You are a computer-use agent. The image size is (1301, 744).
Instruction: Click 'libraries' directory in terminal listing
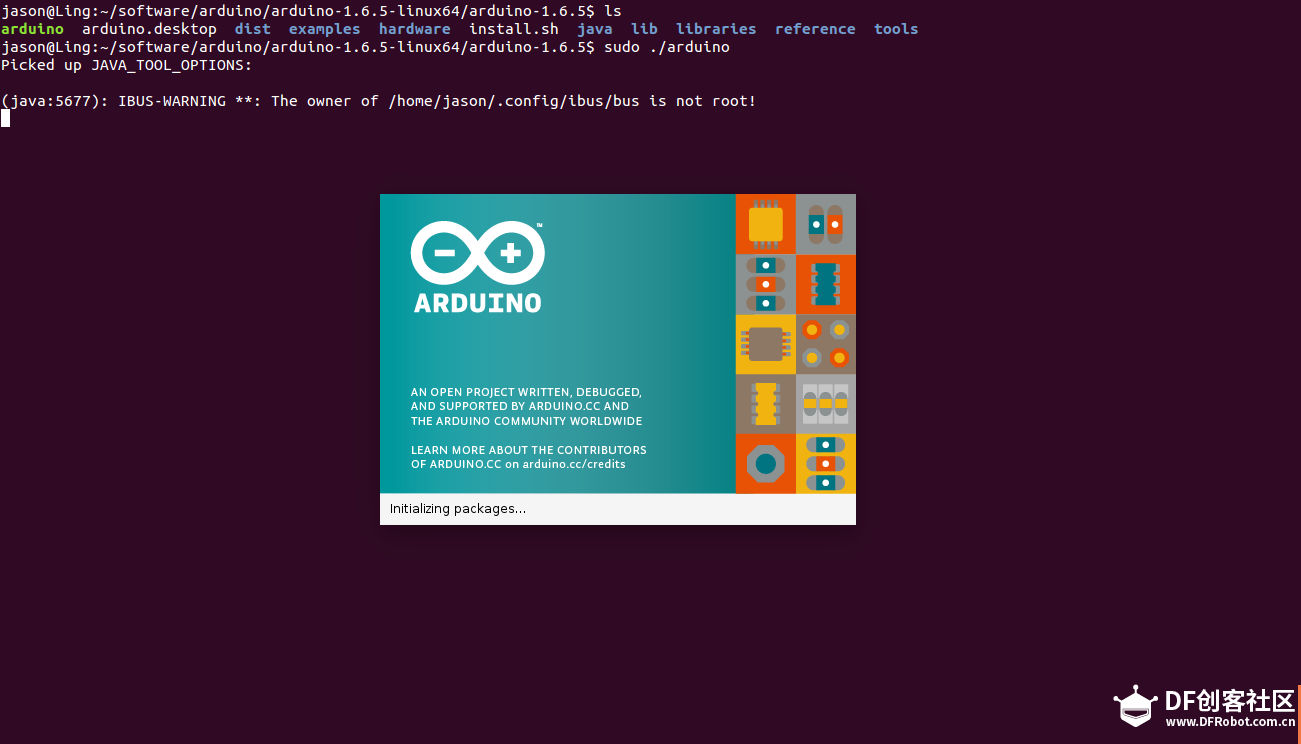(x=716, y=29)
